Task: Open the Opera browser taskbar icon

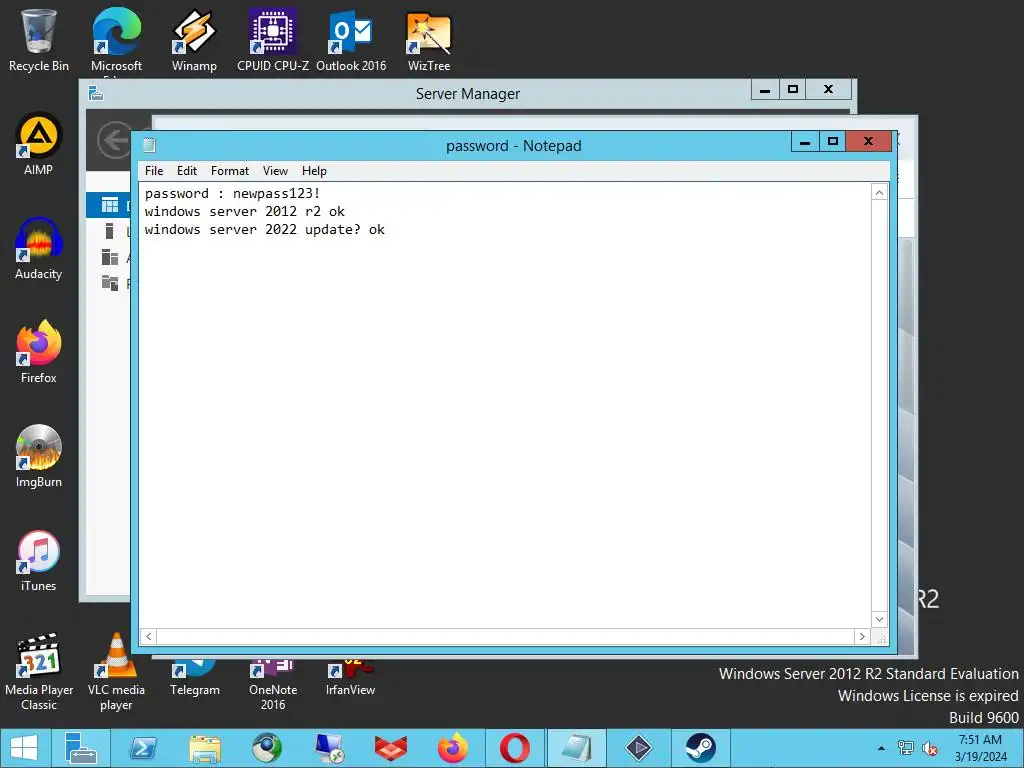Action: [515, 748]
